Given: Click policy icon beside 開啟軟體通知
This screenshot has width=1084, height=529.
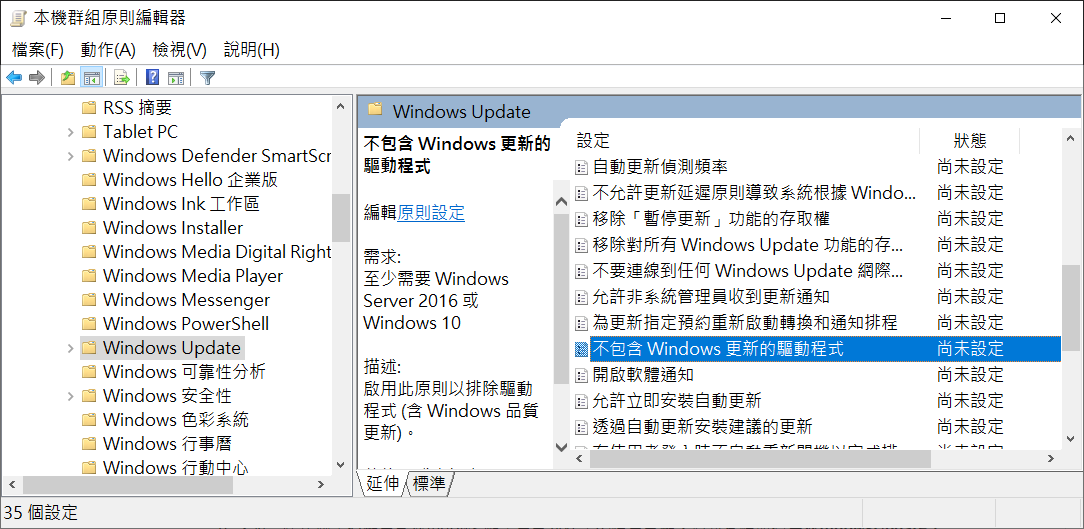Looking at the screenshot, I should coord(582,375).
